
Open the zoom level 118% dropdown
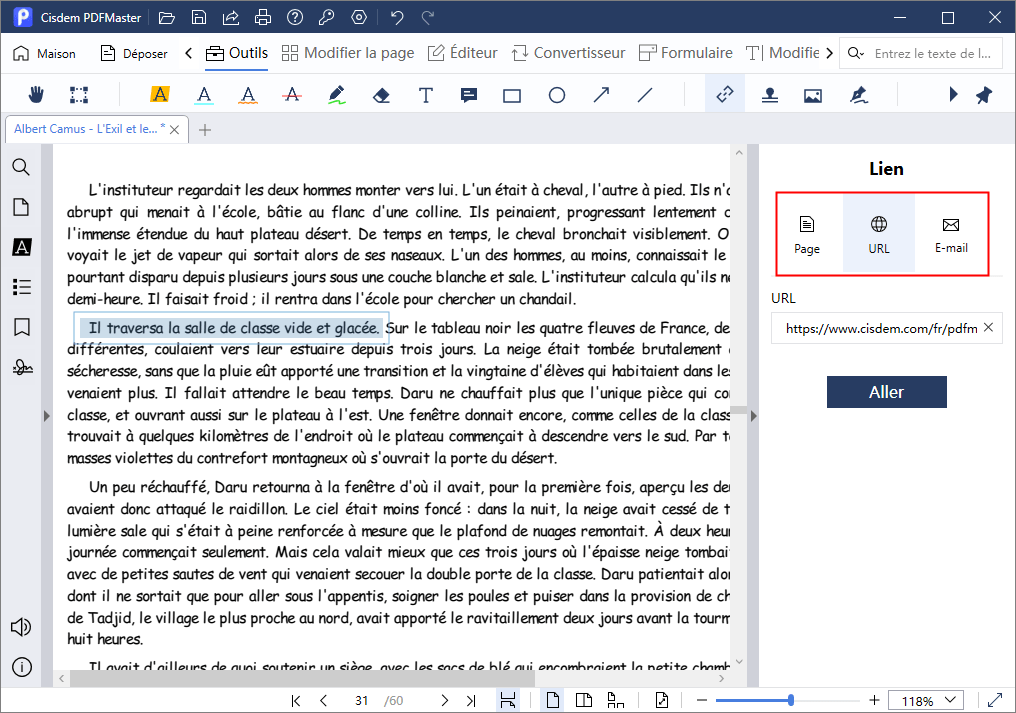point(925,701)
